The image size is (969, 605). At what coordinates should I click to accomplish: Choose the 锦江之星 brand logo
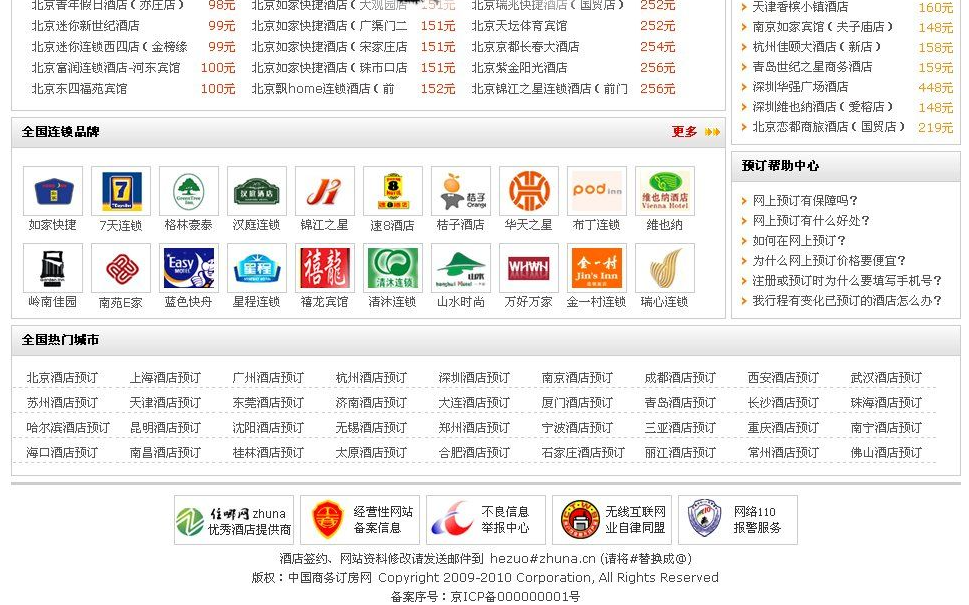tap(324, 190)
